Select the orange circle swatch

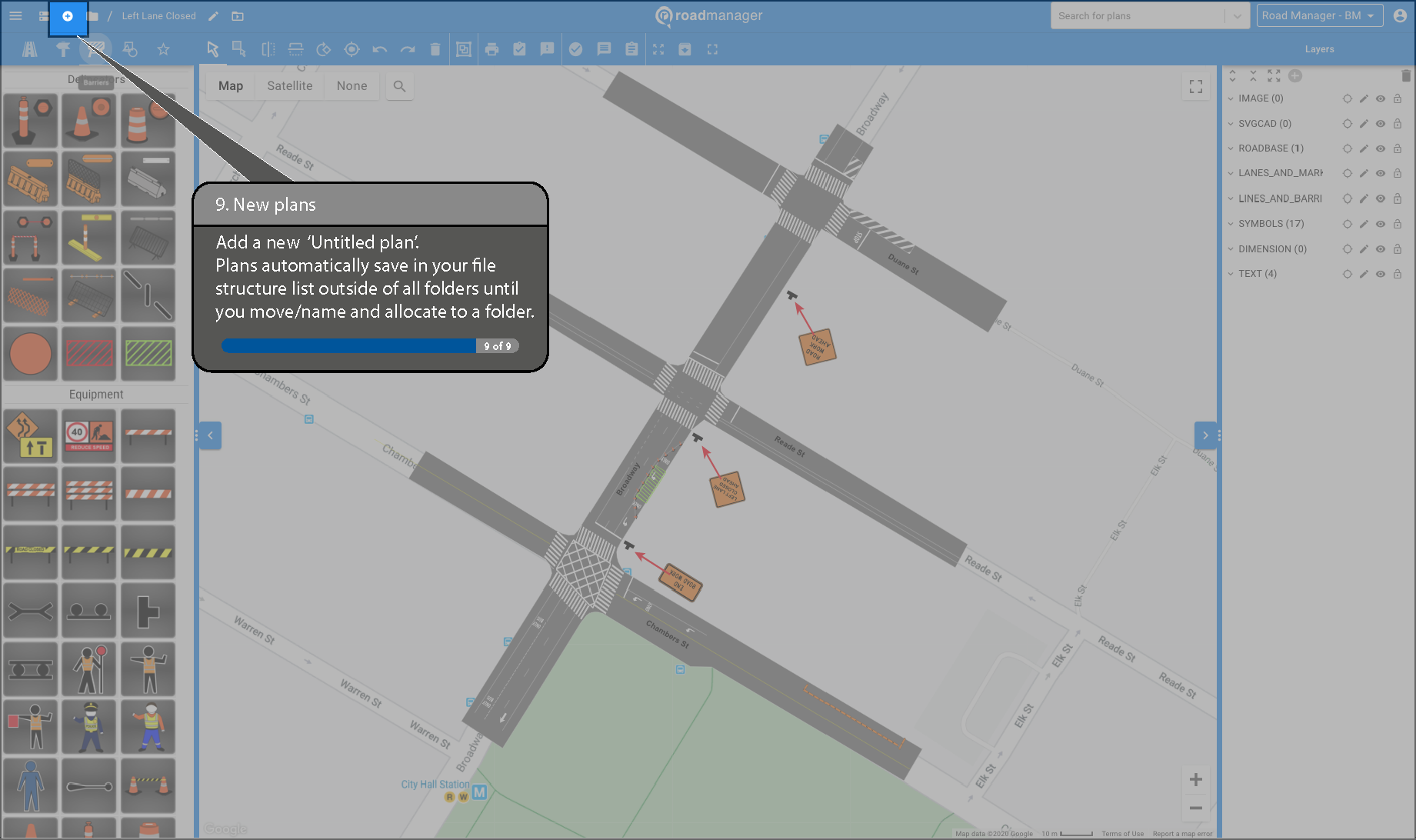point(31,354)
